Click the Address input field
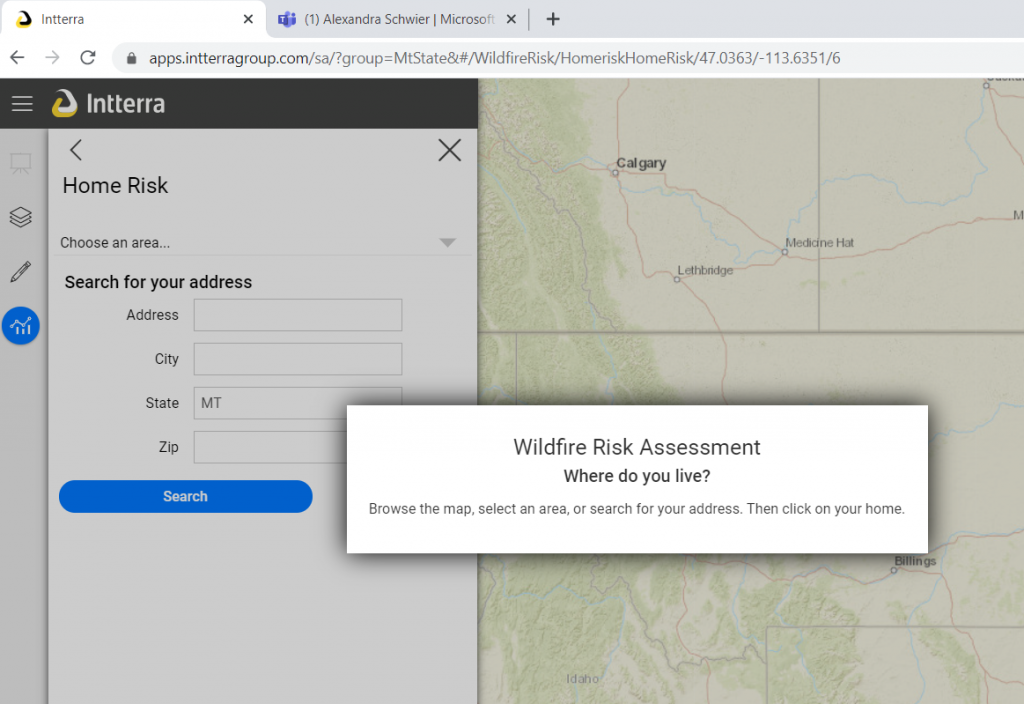1024x704 pixels. click(297, 314)
